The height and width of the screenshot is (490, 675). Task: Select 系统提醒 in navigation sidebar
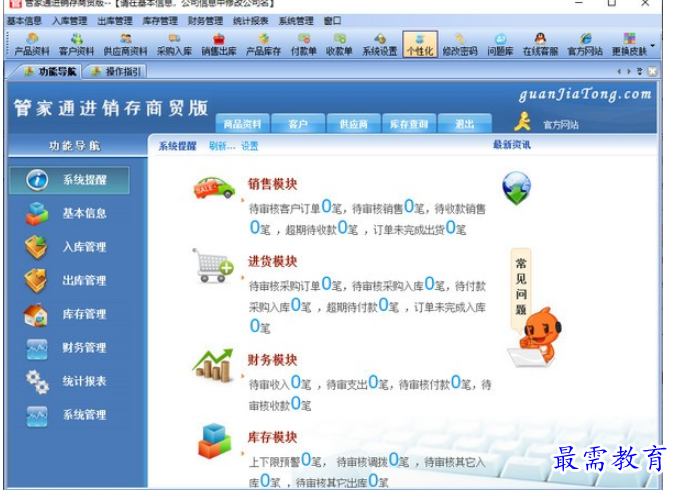pos(69,180)
